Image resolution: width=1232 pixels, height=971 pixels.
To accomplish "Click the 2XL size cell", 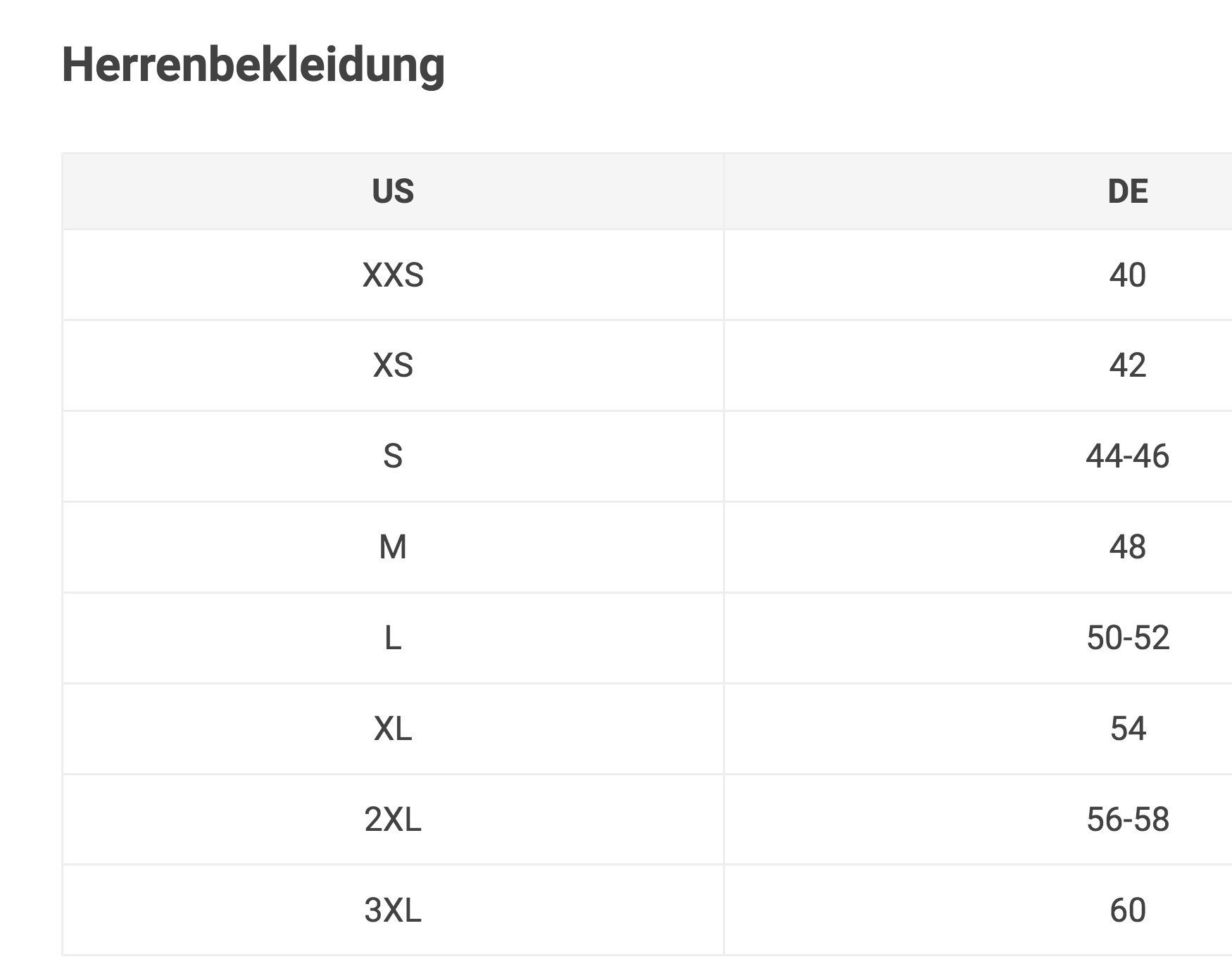I will [393, 820].
